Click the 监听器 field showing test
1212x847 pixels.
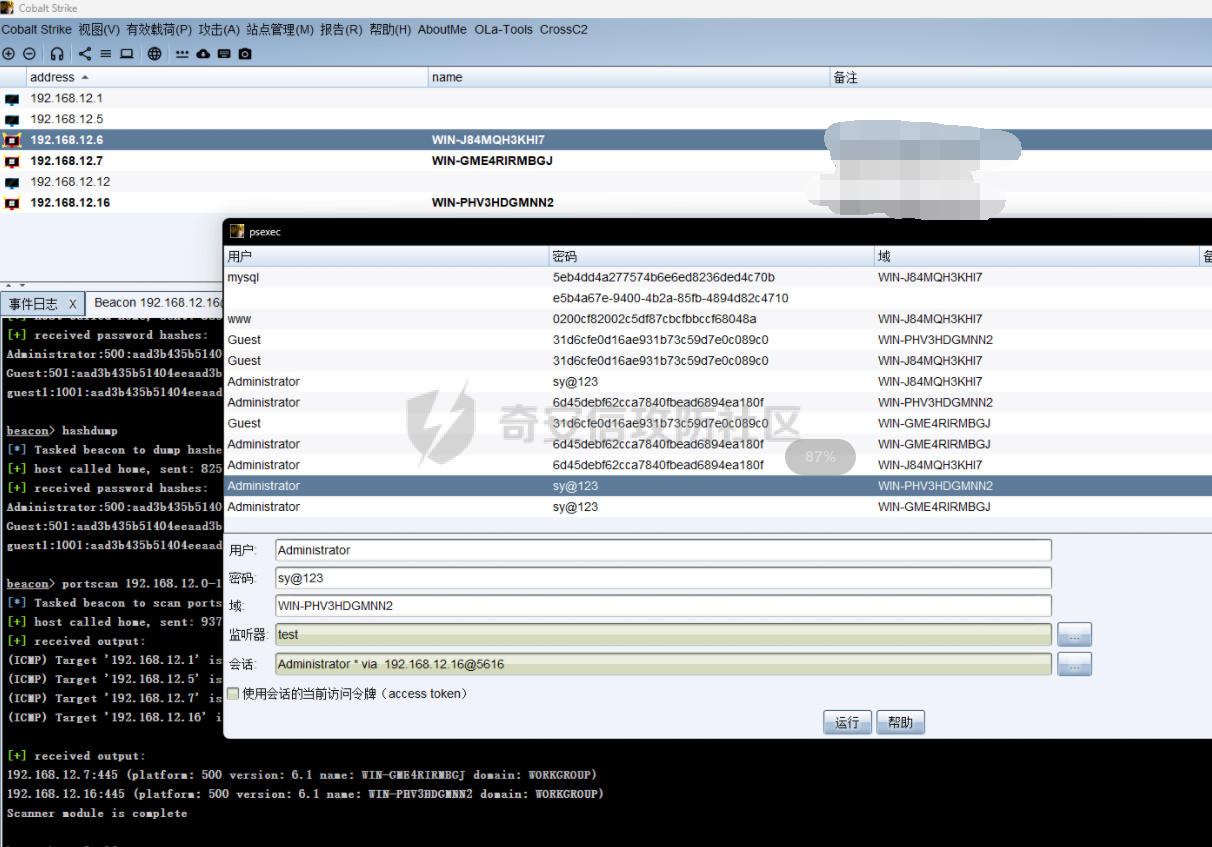tap(663, 635)
